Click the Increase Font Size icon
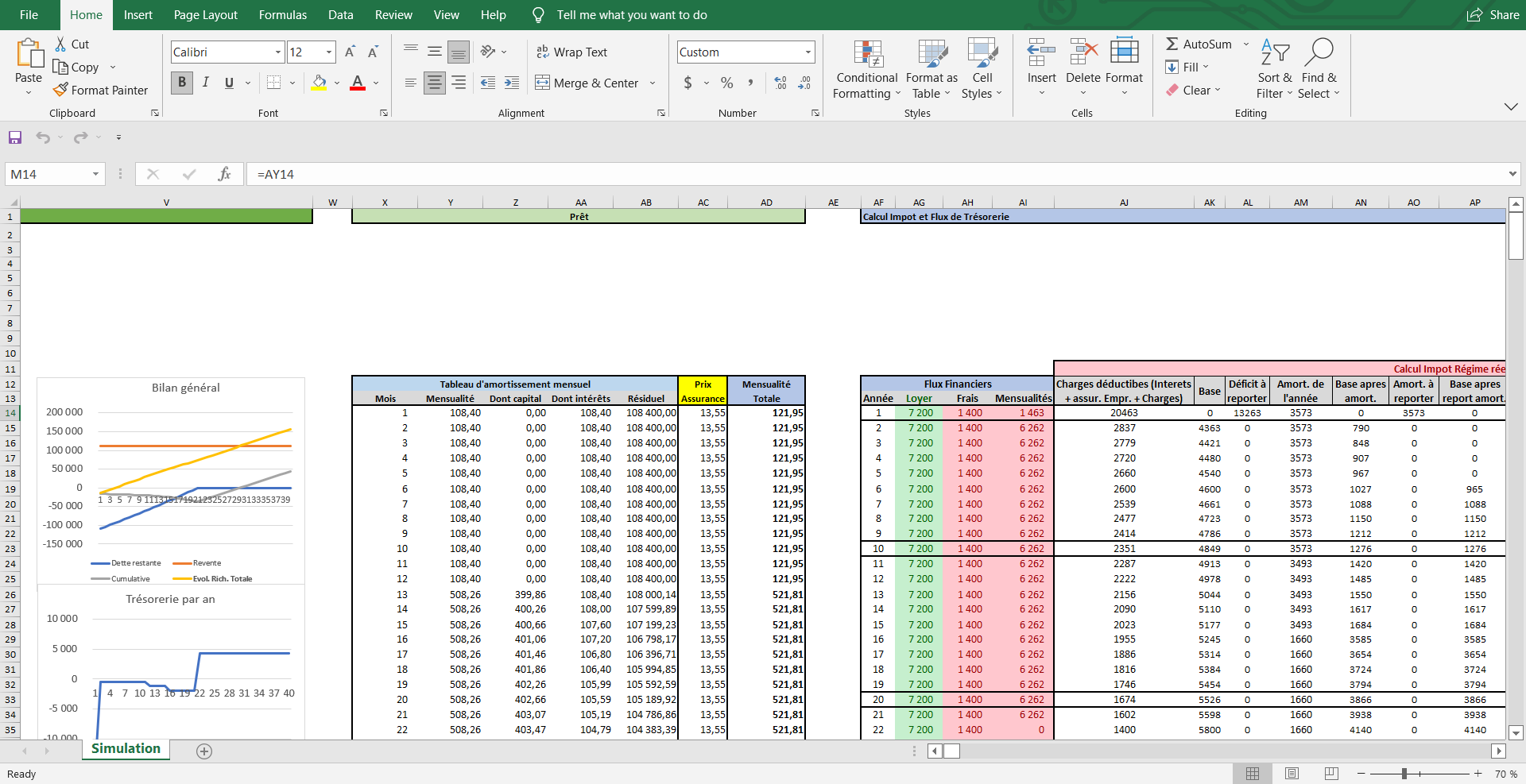This screenshot has width=1526, height=784. coord(350,52)
